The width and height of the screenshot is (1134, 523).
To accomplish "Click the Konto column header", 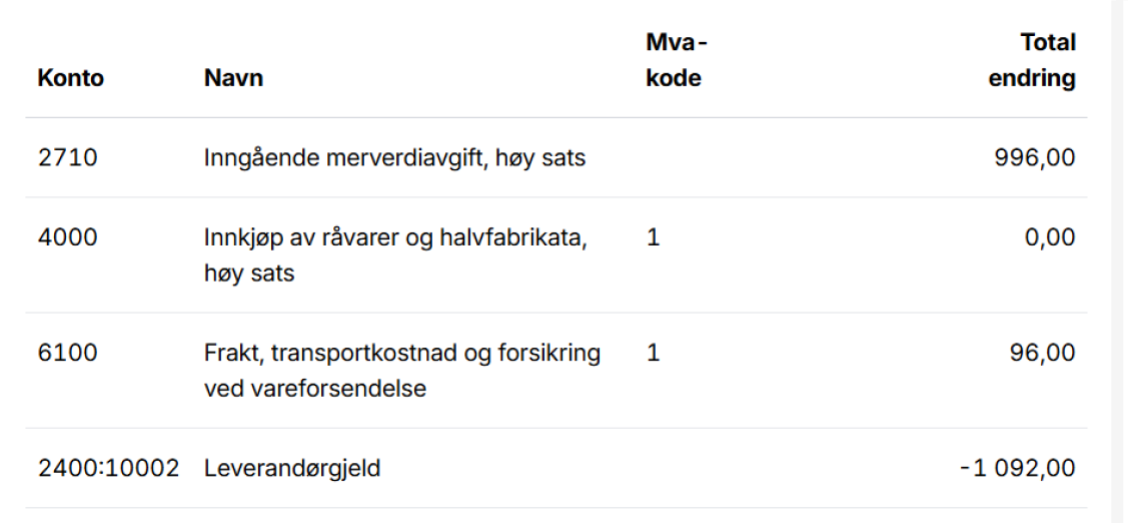I will (x=71, y=78).
